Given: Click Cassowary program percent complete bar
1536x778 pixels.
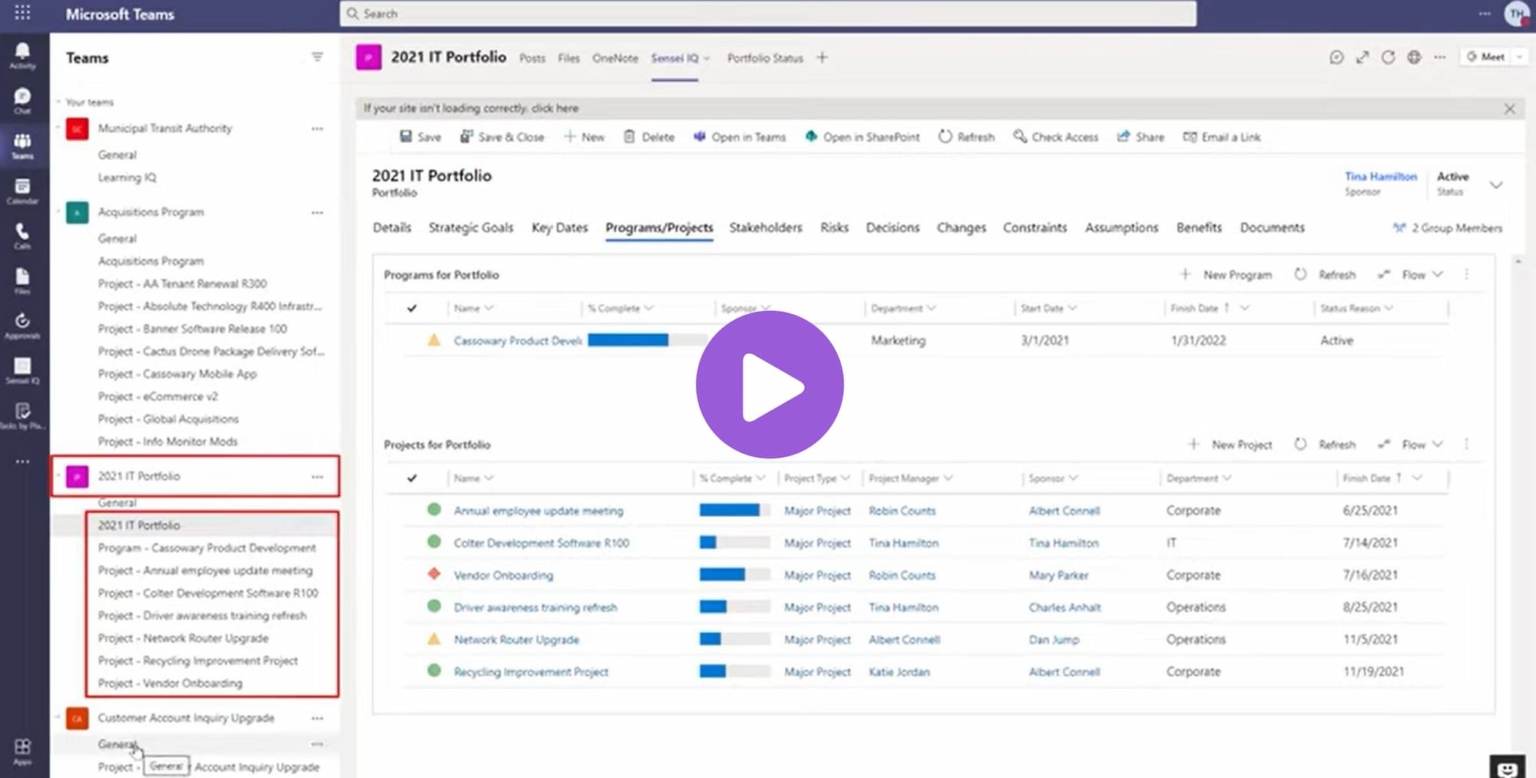Looking at the screenshot, I should [x=647, y=340].
